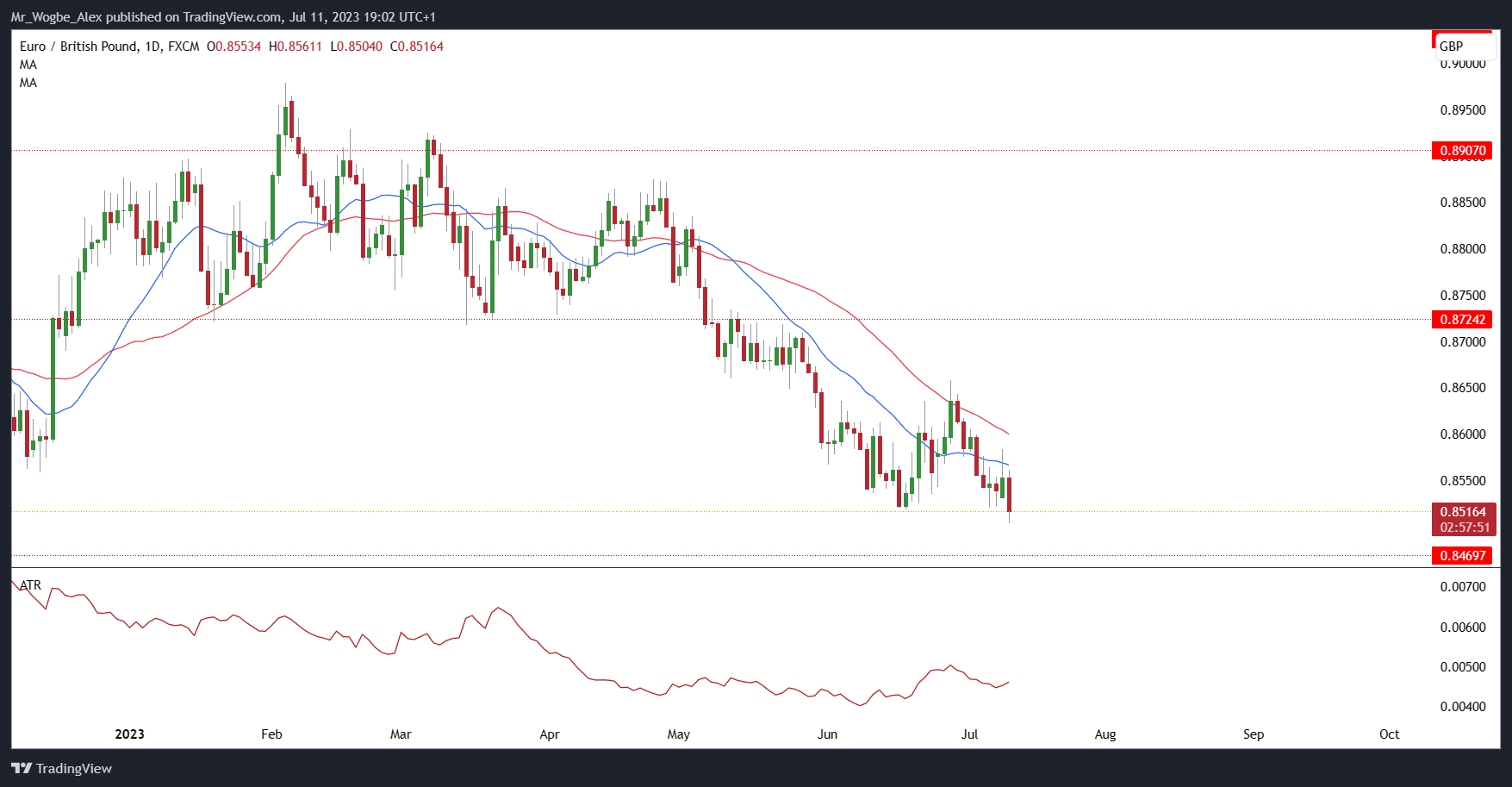Click the 0.88000 price scale tick
The image size is (1512, 787).
1463,249
